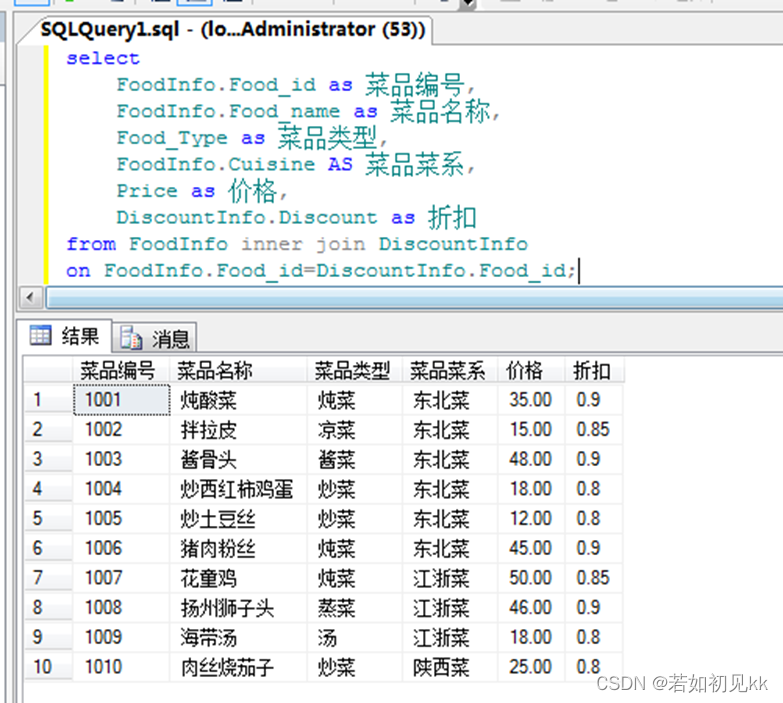The width and height of the screenshot is (783, 703).
Task: Select the SQLQuery1.sql editor tab
Action: point(232,29)
